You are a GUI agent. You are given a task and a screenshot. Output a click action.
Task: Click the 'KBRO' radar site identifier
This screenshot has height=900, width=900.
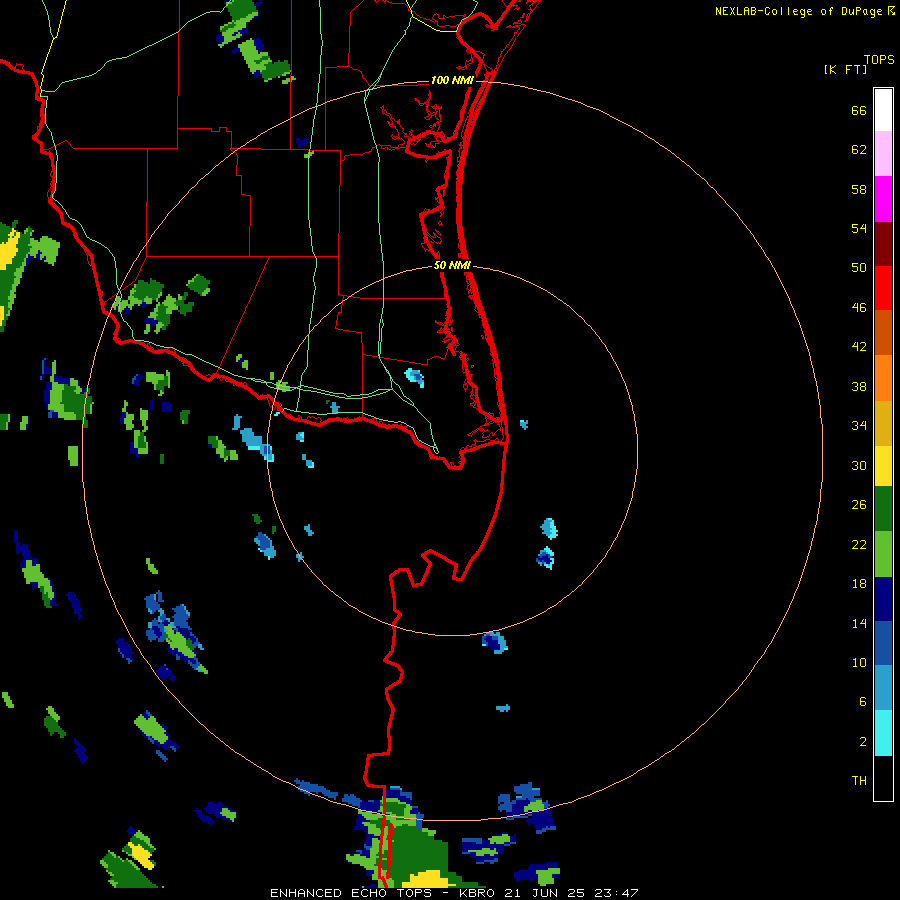pos(476,893)
